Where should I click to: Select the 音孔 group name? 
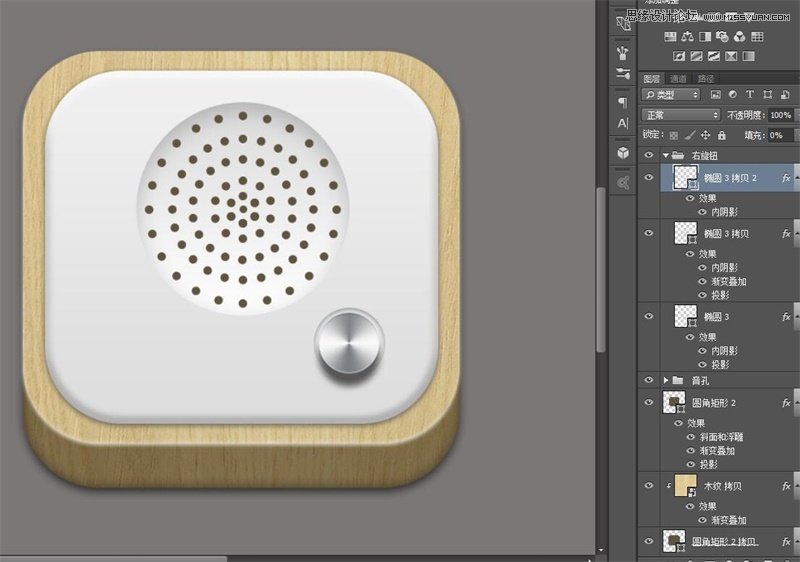tap(700, 380)
